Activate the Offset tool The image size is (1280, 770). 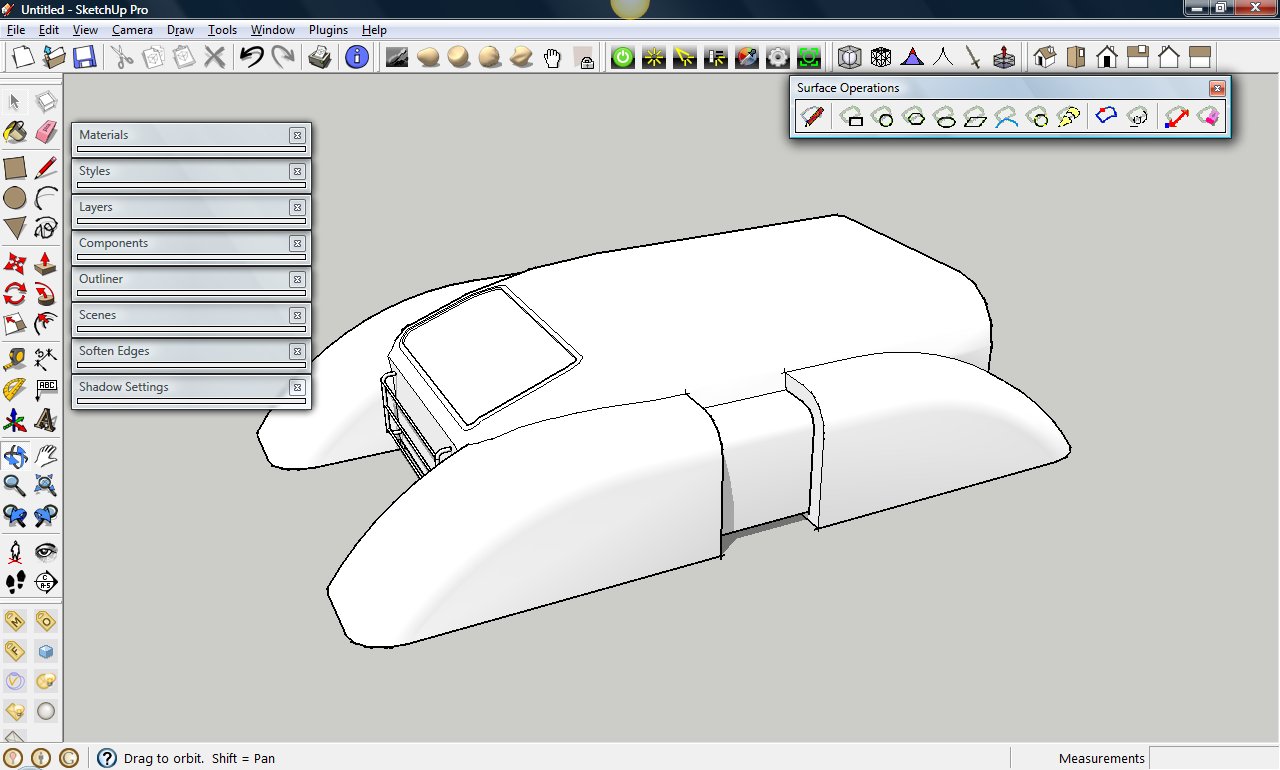46,324
